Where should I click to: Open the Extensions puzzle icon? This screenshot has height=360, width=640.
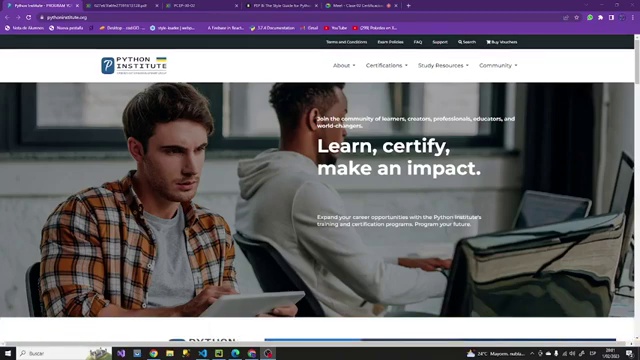click(x=600, y=18)
